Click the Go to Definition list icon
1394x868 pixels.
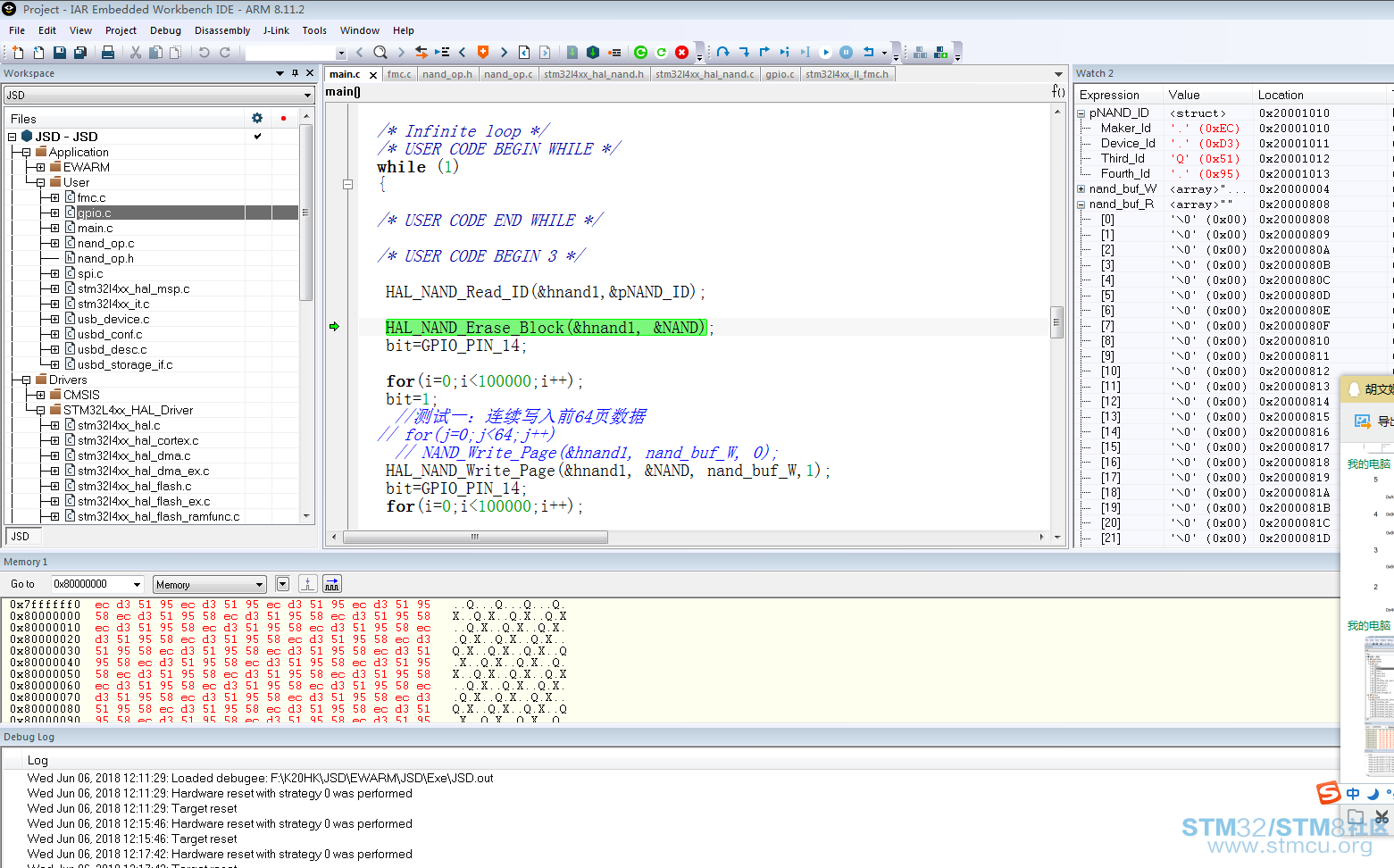442,53
